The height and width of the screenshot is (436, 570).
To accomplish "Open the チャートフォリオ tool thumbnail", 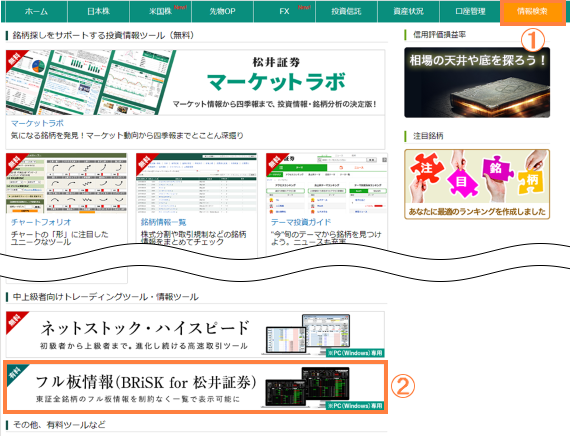I will pyautogui.click(x=67, y=183).
